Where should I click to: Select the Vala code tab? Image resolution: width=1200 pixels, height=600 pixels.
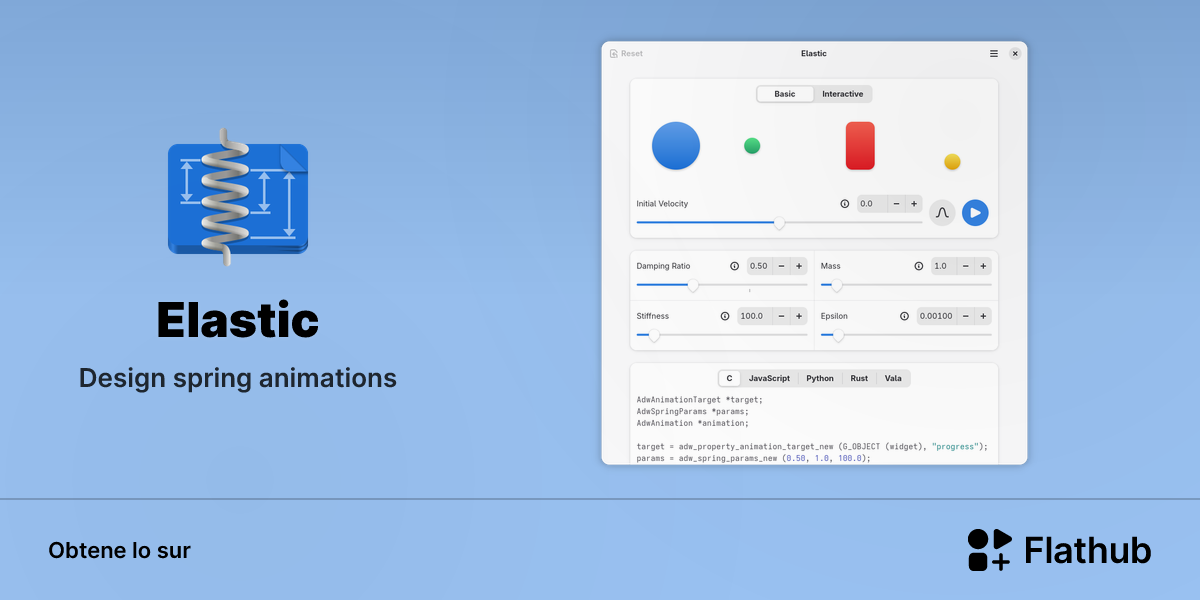893,378
